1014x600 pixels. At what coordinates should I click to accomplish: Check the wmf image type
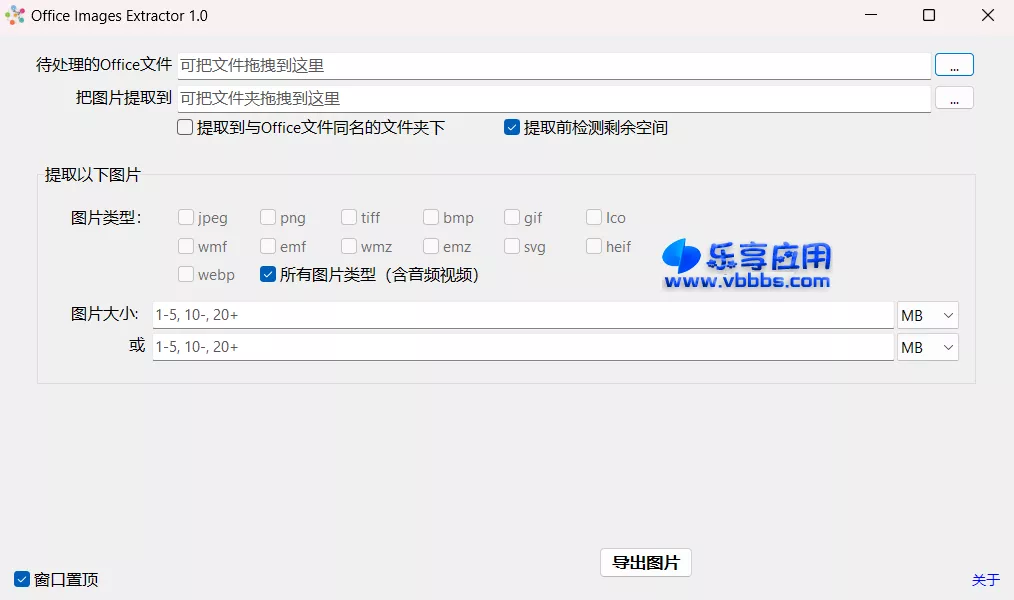pos(185,246)
